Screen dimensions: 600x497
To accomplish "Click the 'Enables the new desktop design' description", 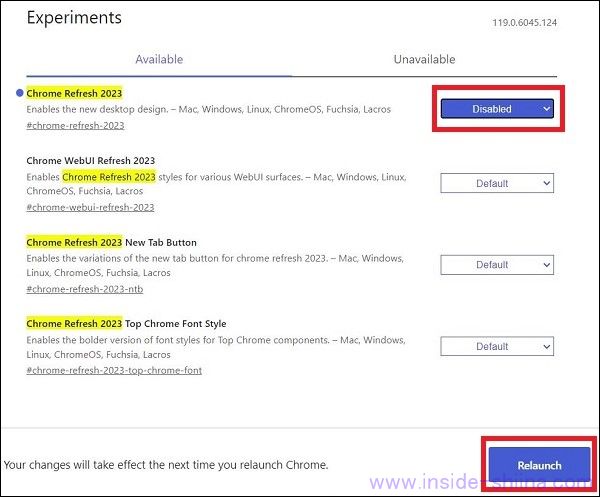I will tap(209, 109).
